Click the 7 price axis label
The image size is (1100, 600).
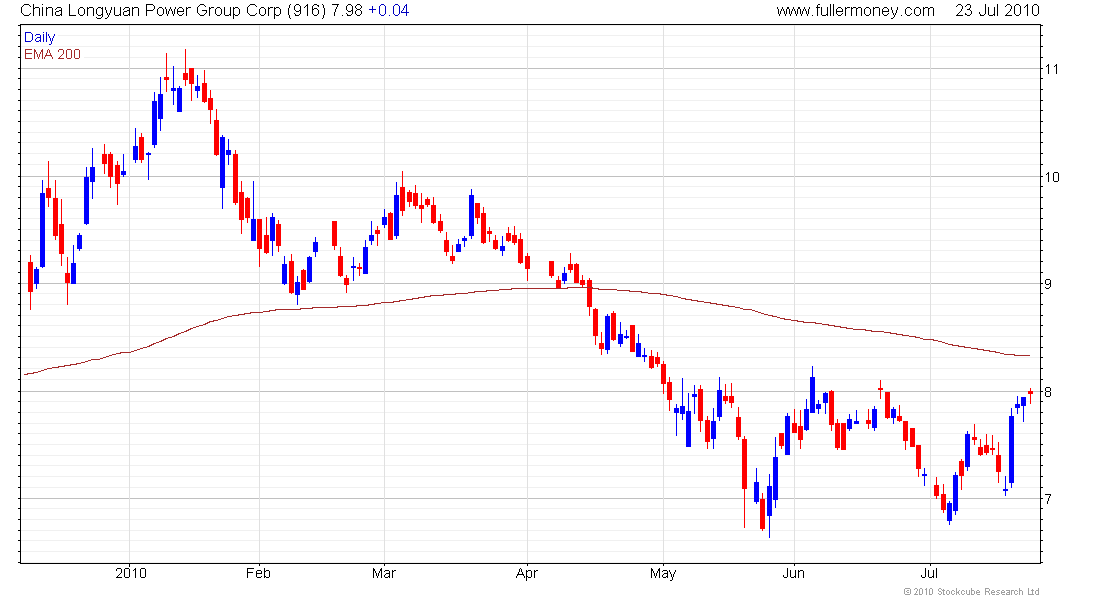point(1048,499)
